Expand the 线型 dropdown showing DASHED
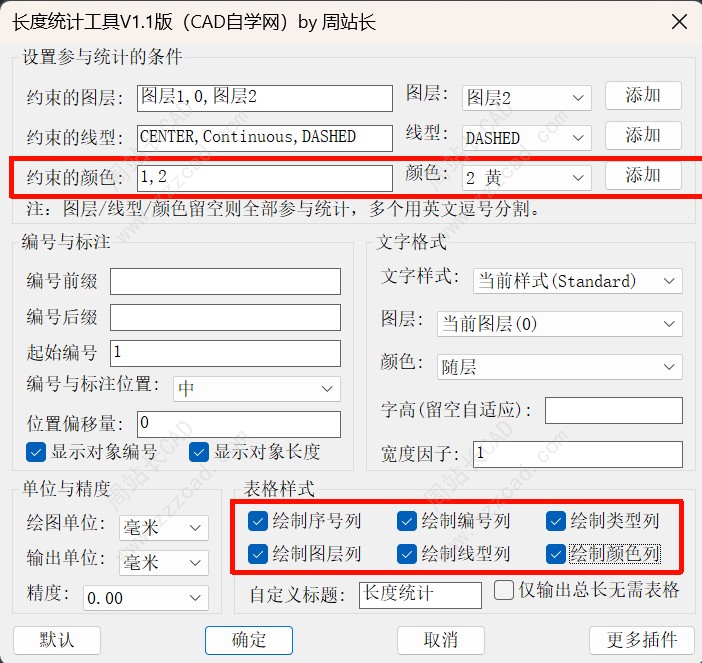The width and height of the screenshot is (702, 663). tap(526, 138)
